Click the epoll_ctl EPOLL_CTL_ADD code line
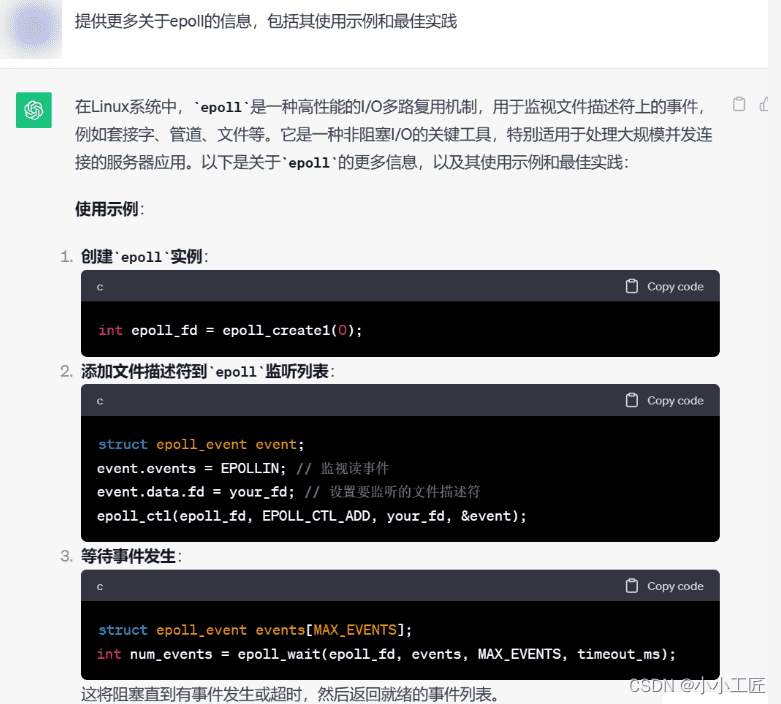 [312, 516]
